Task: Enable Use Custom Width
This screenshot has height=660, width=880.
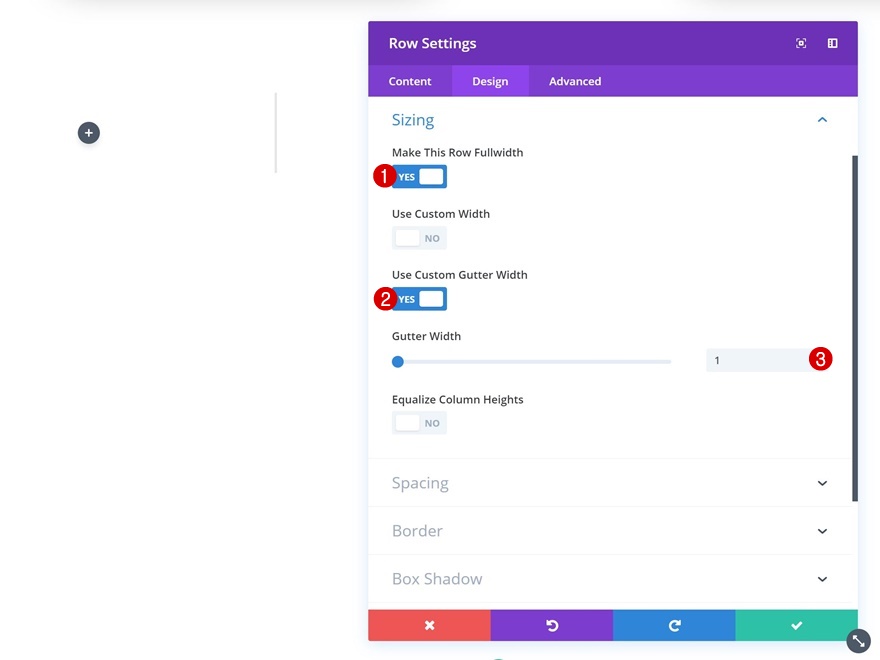Action: (418, 237)
